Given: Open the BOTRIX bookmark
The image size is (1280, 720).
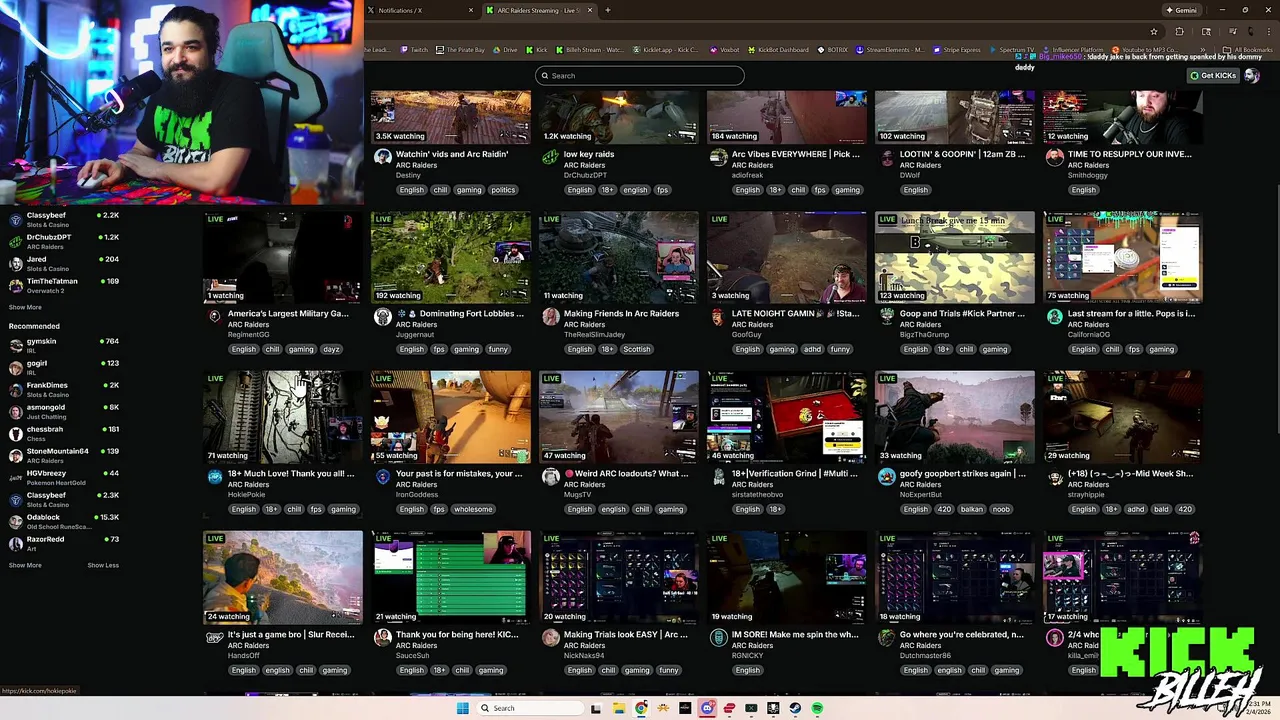Looking at the screenshot, I should (832, 49).
